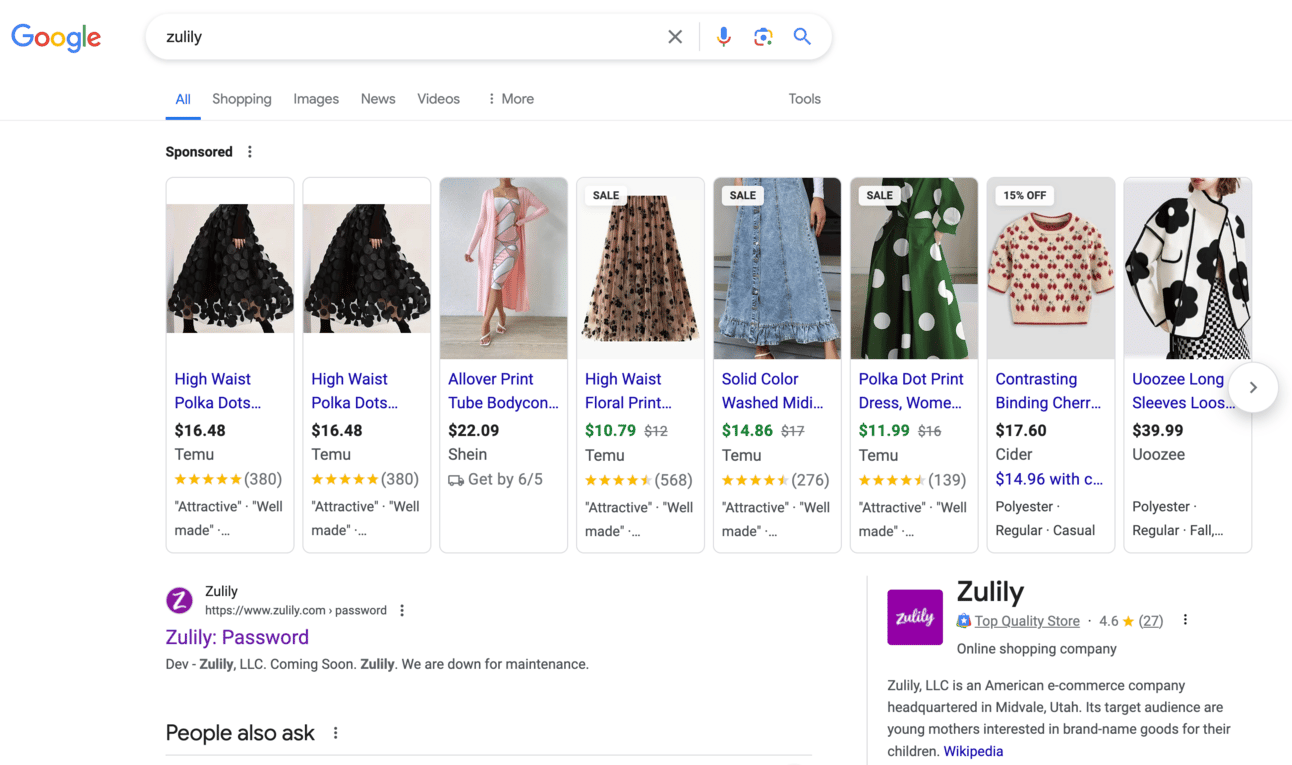Click the brown floral tulle skirt image

click(641, 268)
